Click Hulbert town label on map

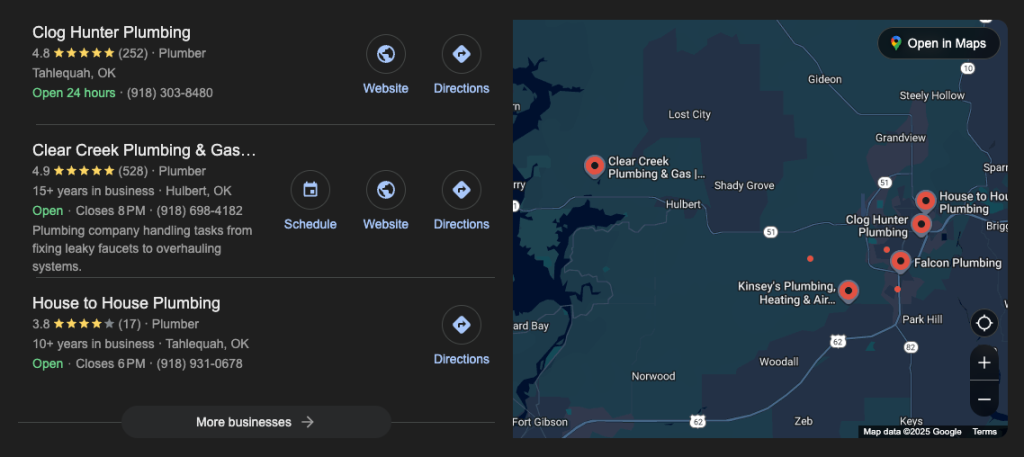tap(683, 204)
